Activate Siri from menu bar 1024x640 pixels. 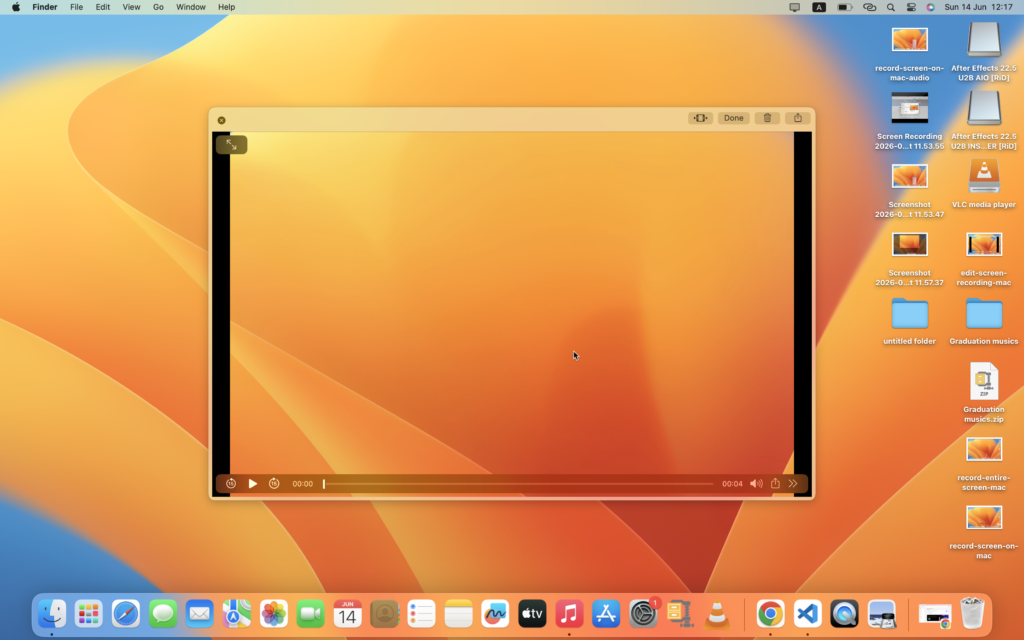pyautogui.click(x=931, y=7)
